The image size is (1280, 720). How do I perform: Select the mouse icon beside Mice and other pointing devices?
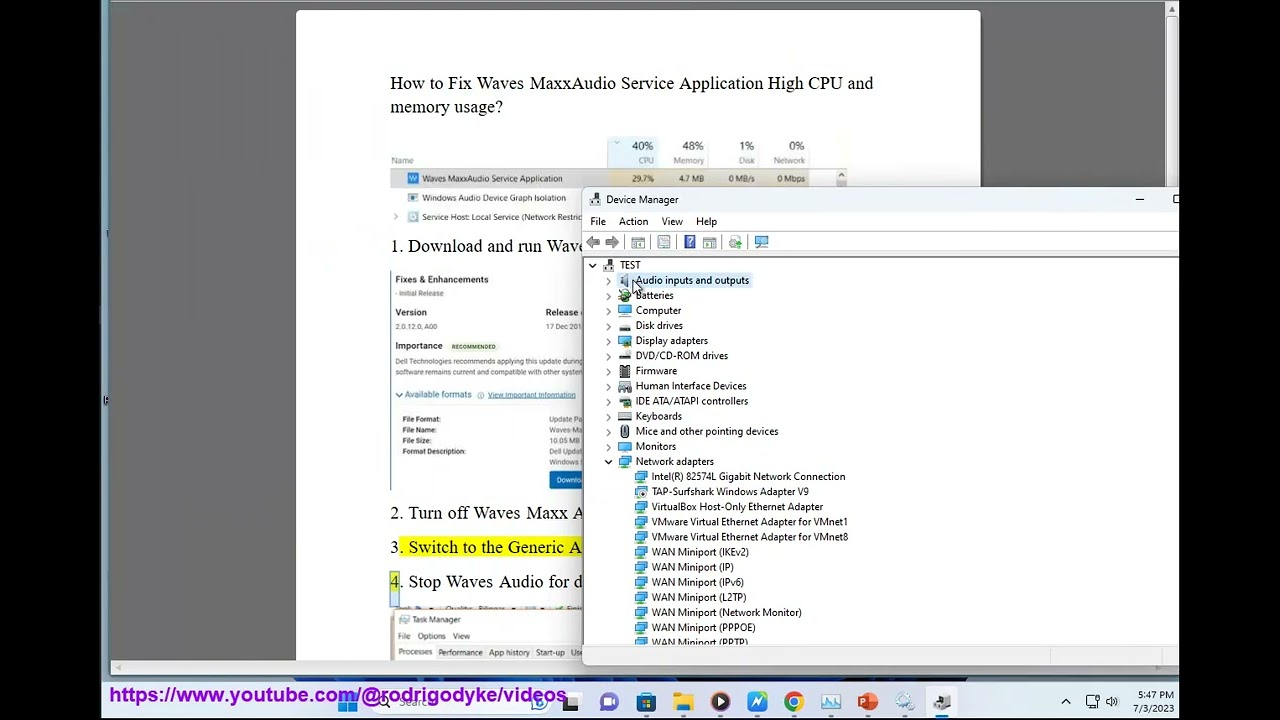(x=625, y=431)
